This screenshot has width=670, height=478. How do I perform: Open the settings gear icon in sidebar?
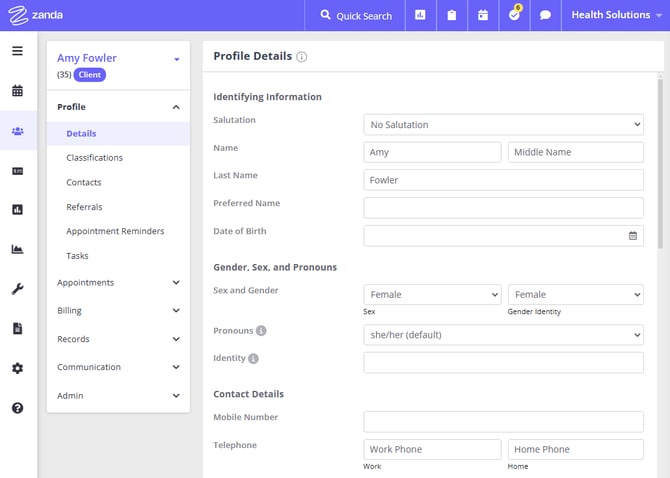coord(17,368)
